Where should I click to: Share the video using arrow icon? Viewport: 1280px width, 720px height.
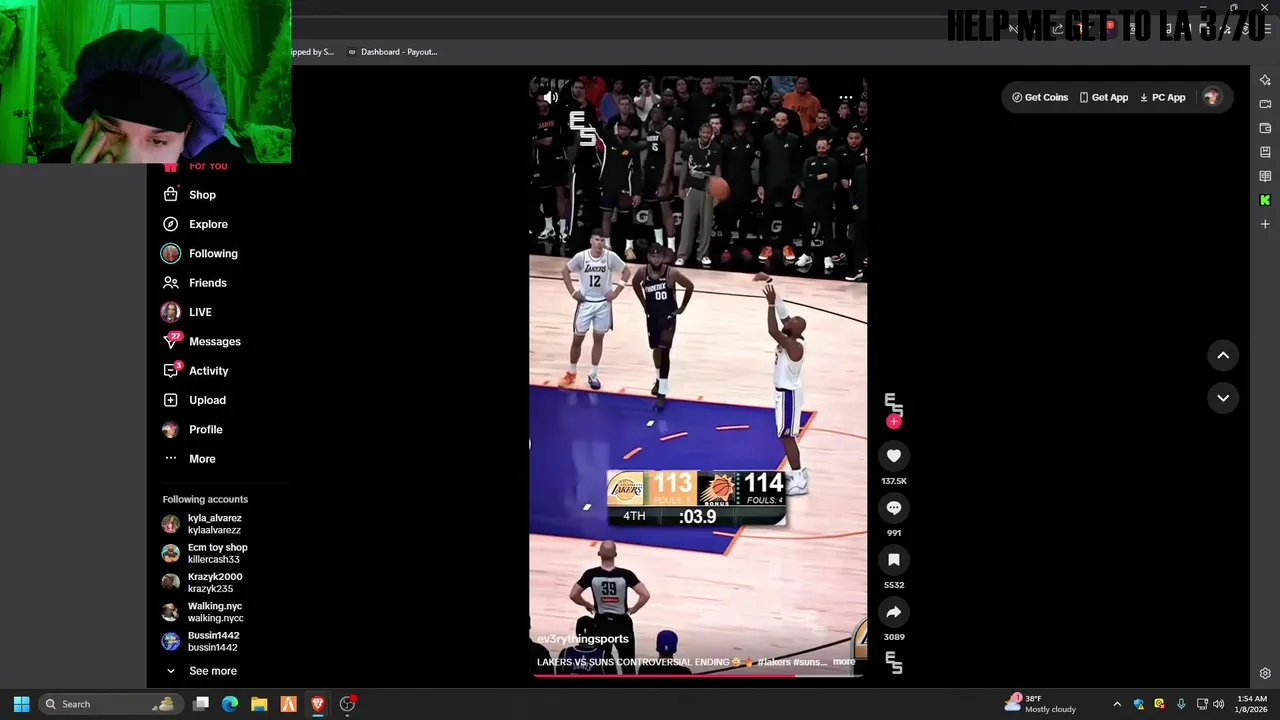point(894,612)
